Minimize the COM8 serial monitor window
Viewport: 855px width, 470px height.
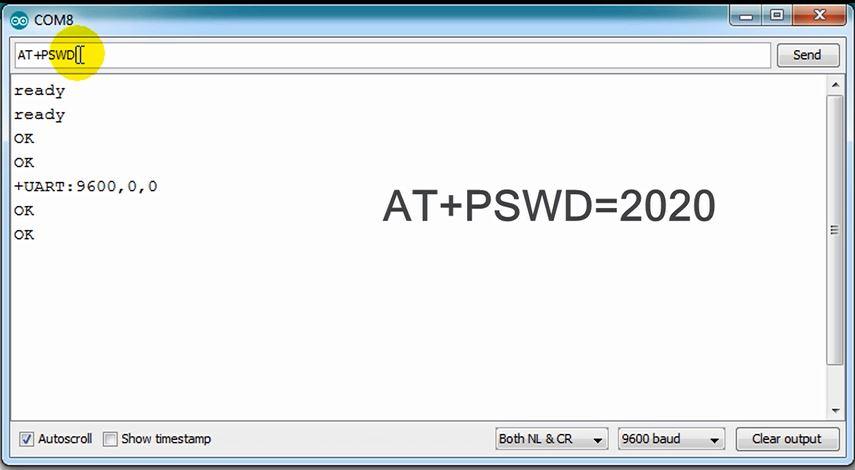pos(746,16)
